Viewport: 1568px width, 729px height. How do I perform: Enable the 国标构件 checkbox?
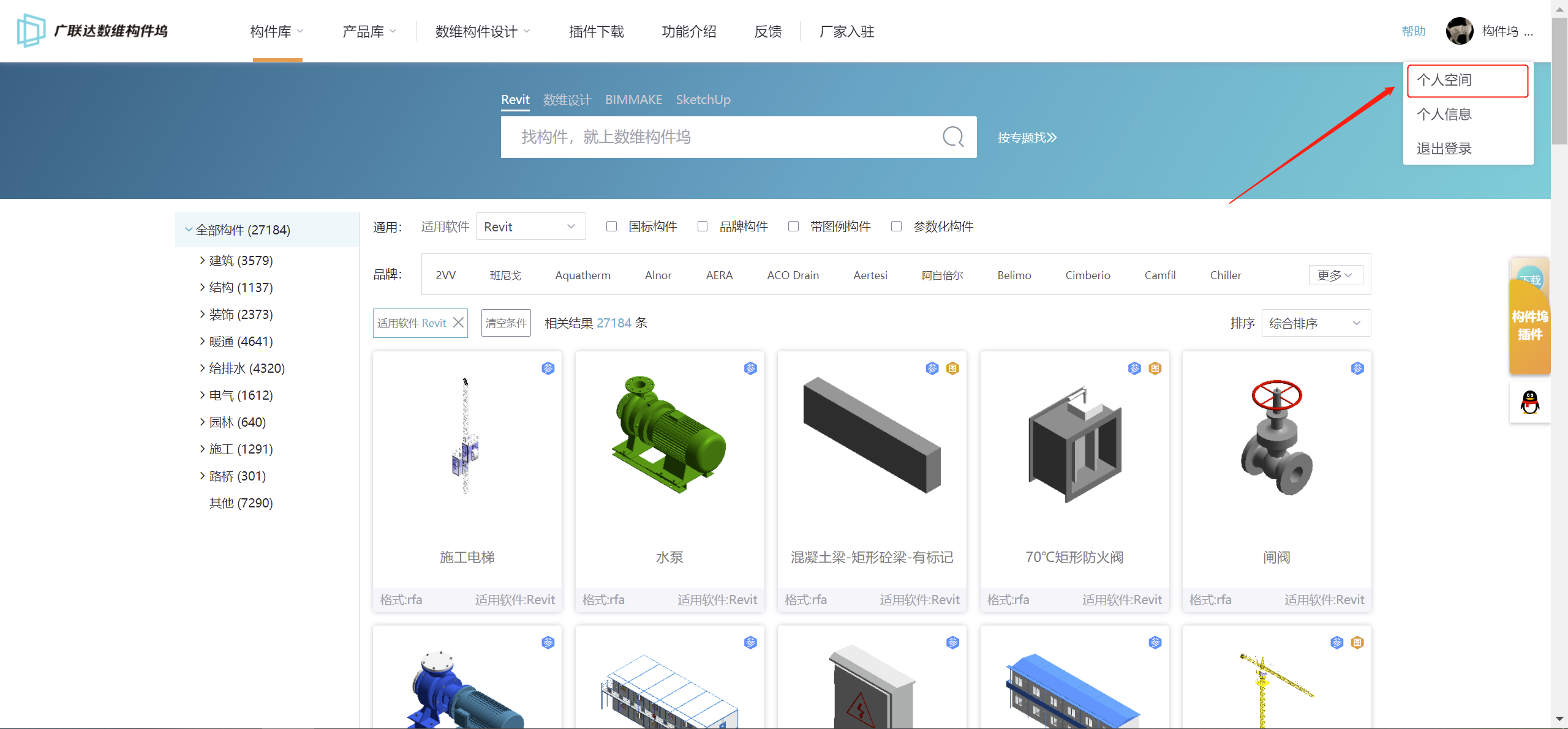click(x=611, y=226)
